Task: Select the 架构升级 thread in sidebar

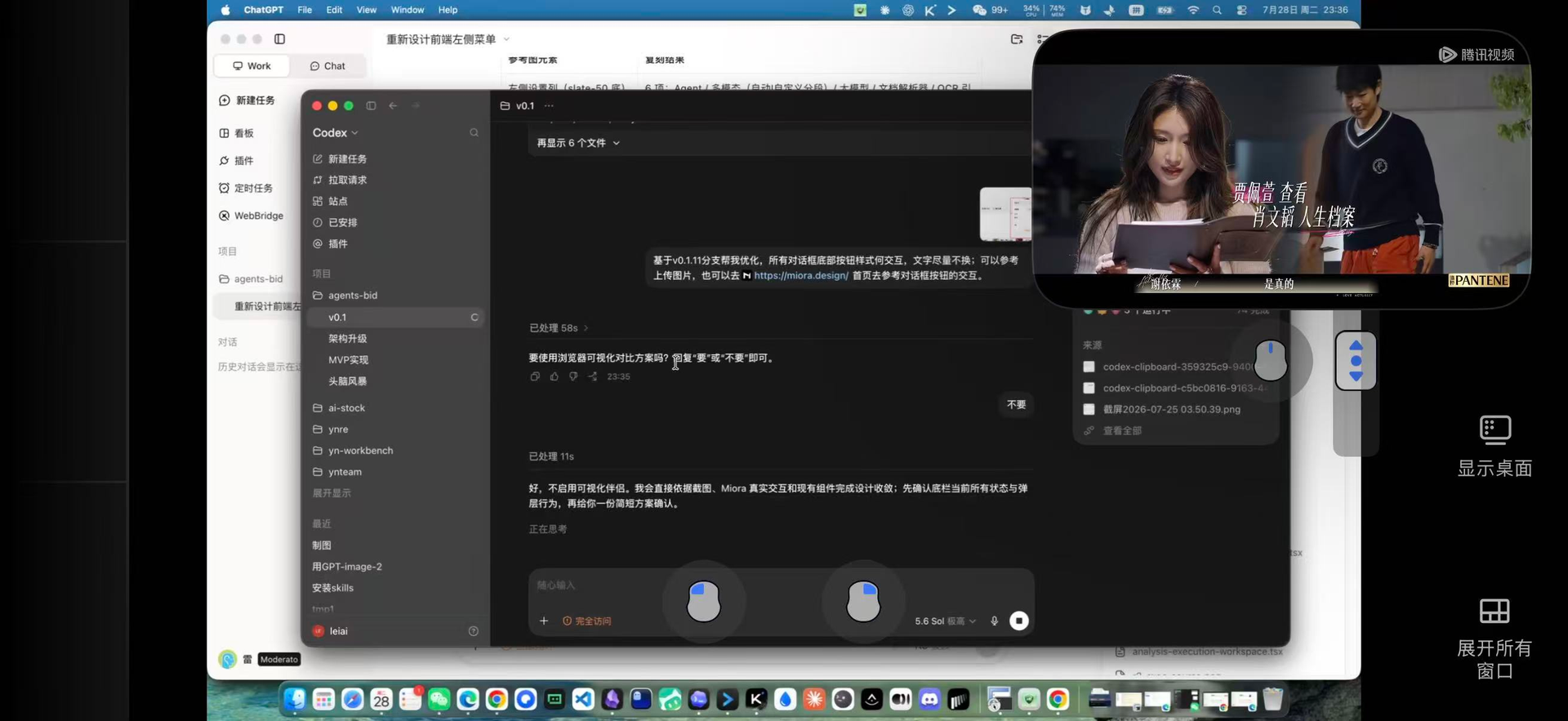Action: point(348,338)
